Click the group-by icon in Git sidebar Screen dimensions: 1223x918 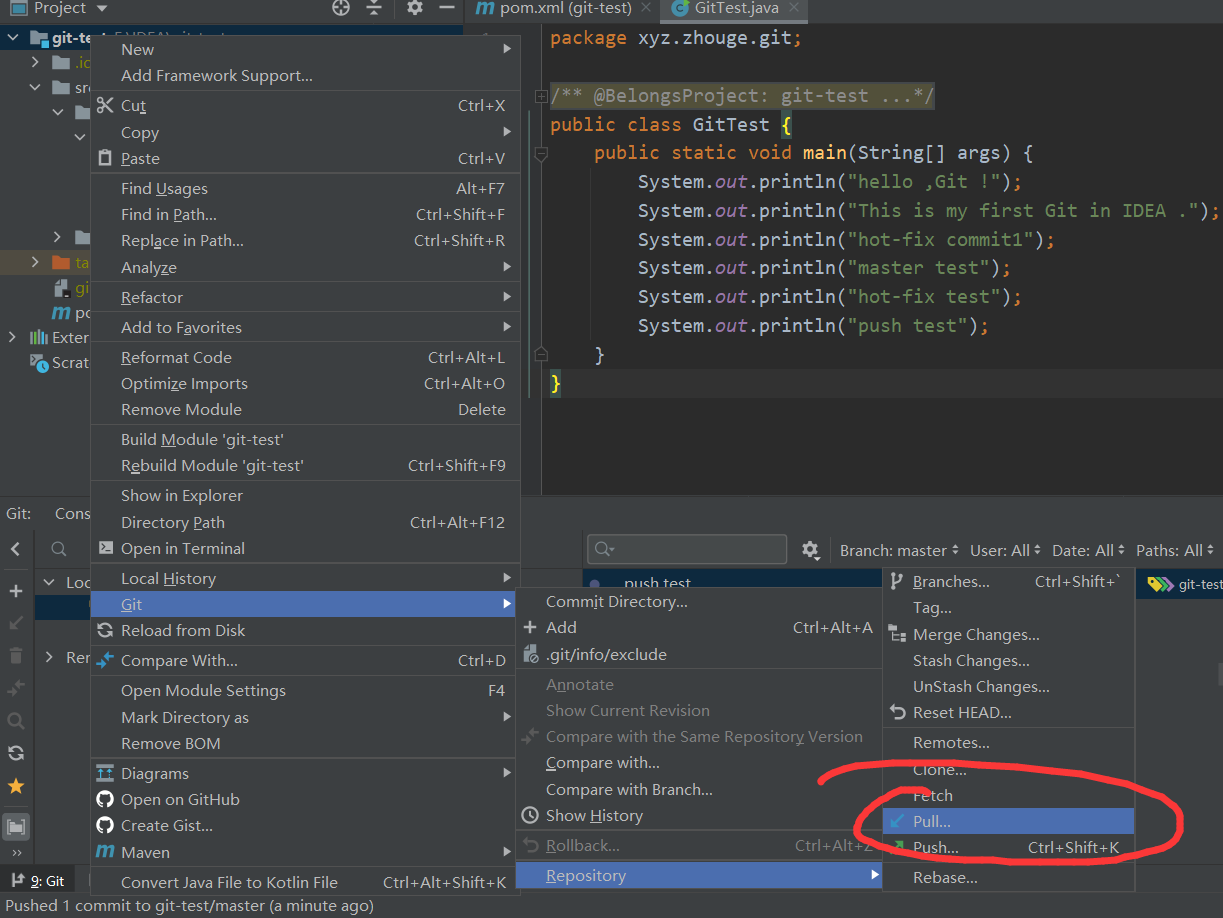tap(16, 827)
